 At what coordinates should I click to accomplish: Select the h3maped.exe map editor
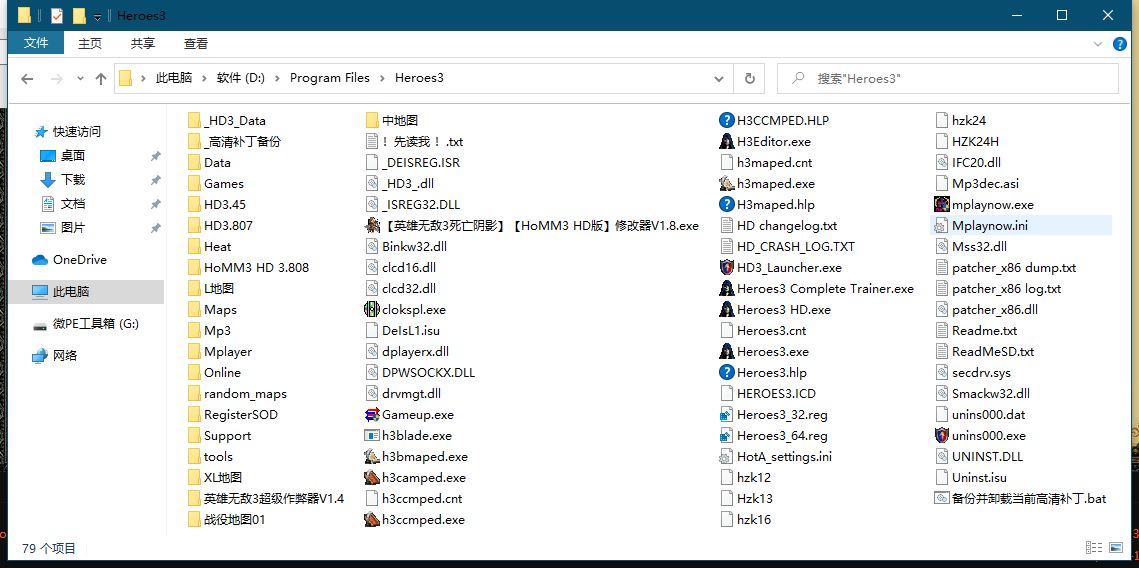tap(775, 184)
